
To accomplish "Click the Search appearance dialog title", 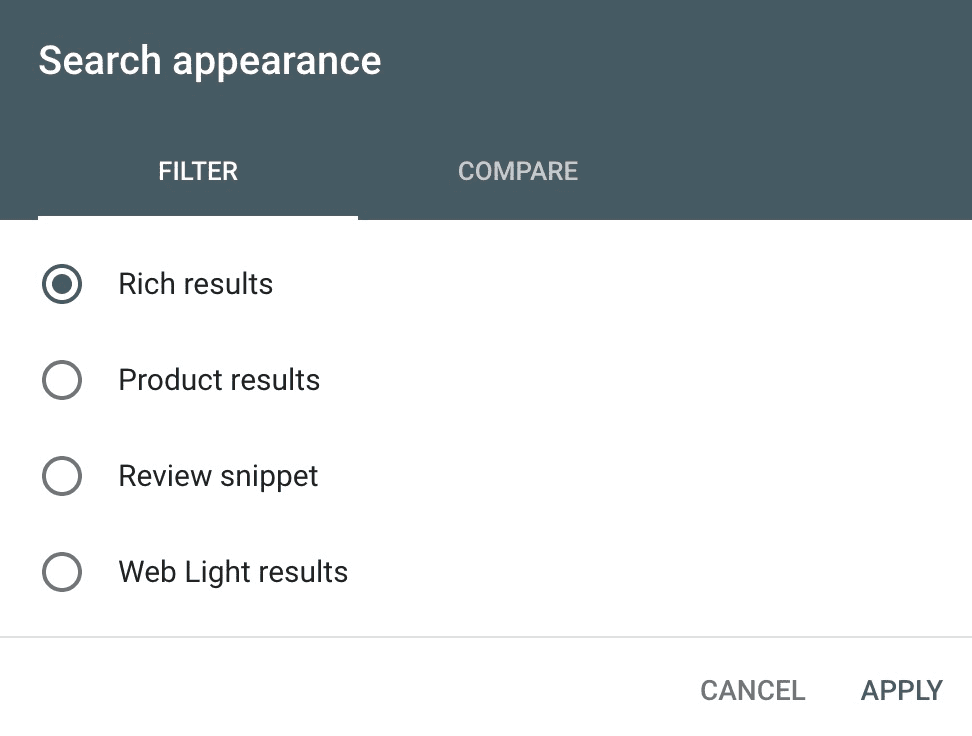I will coord(209,61).
